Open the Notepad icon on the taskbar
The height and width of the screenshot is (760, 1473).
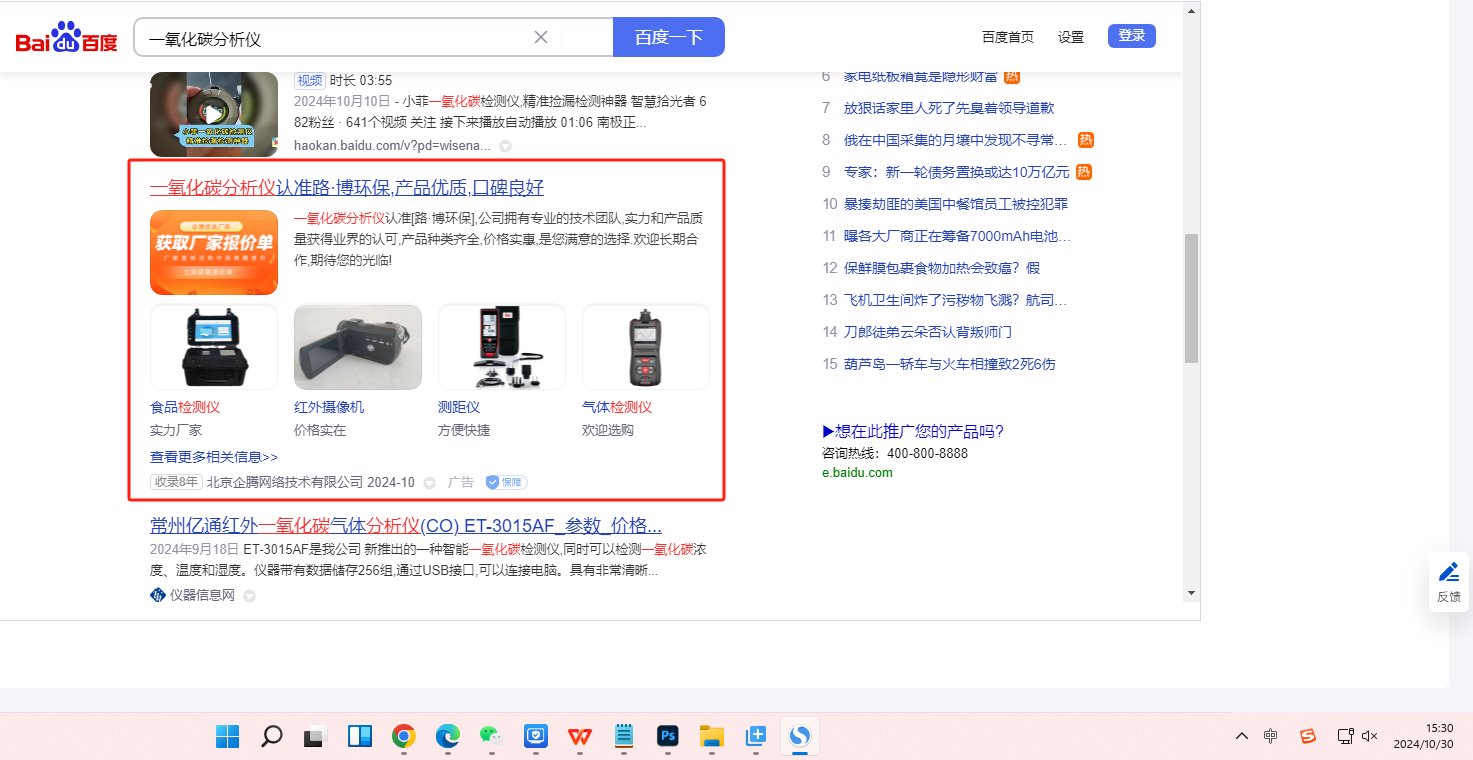pyautogui.click(x=623, y=737)
